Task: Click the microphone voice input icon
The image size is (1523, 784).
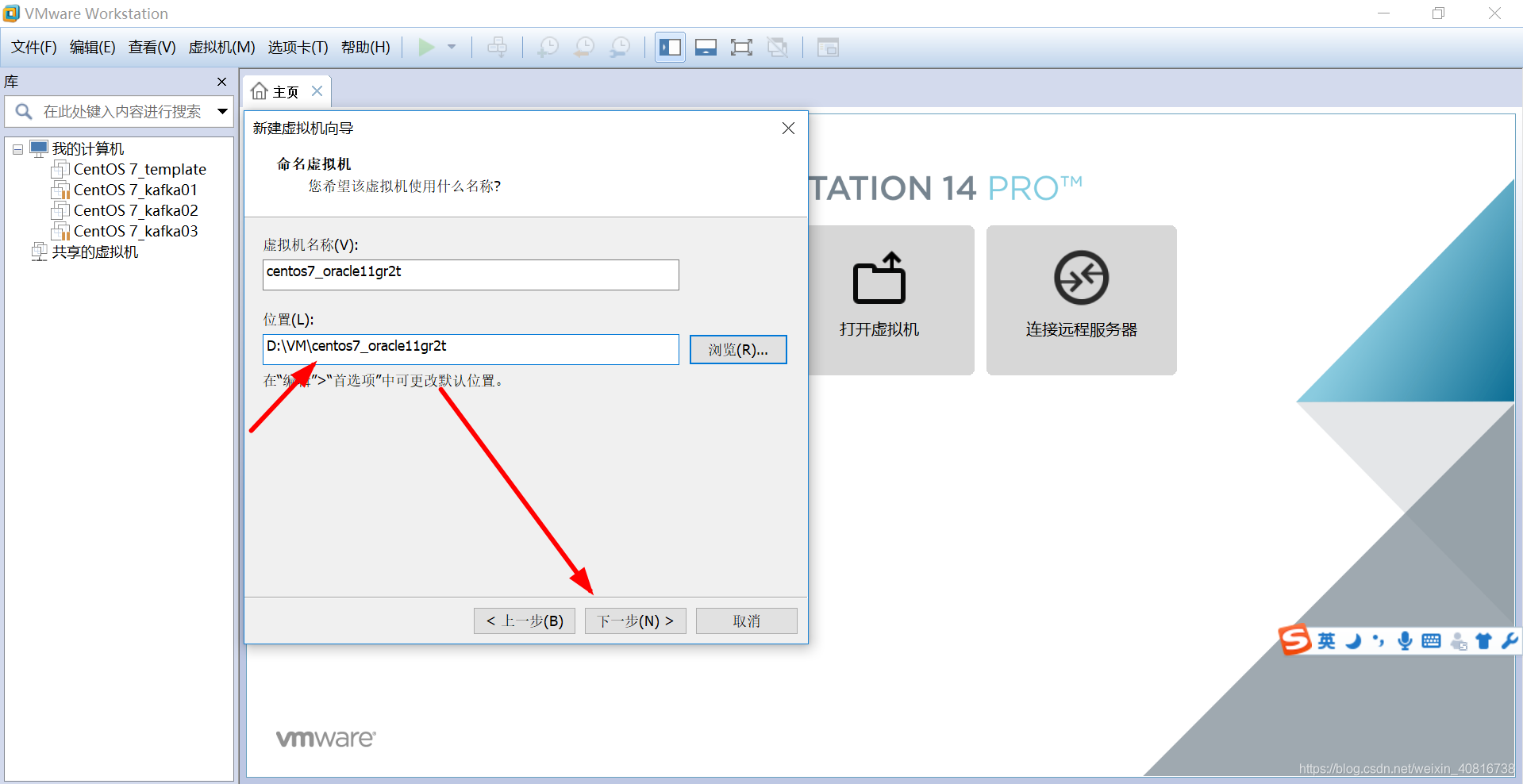Action: click(x=1405, y=641)
